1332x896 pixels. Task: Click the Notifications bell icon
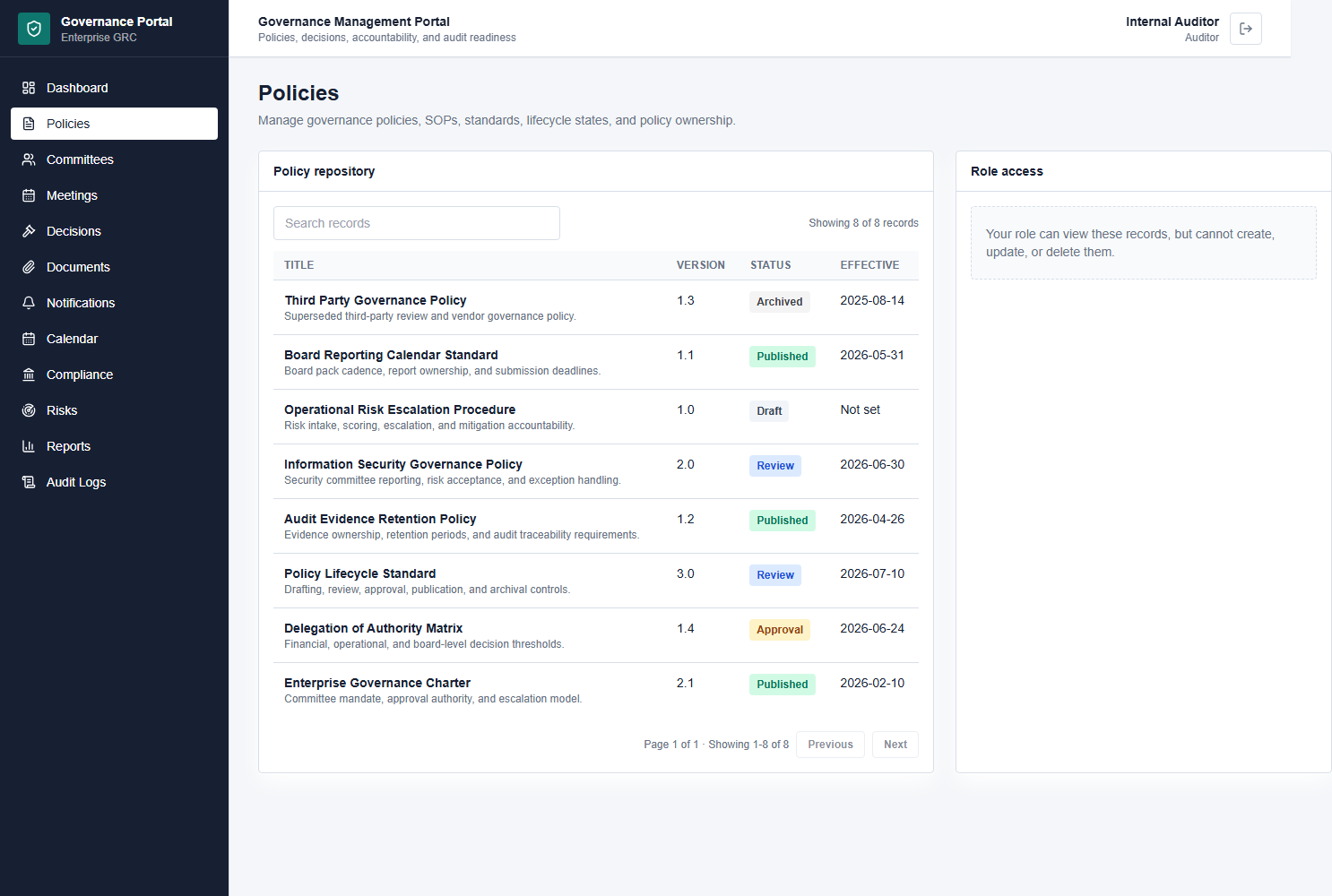tap(29, 303)
